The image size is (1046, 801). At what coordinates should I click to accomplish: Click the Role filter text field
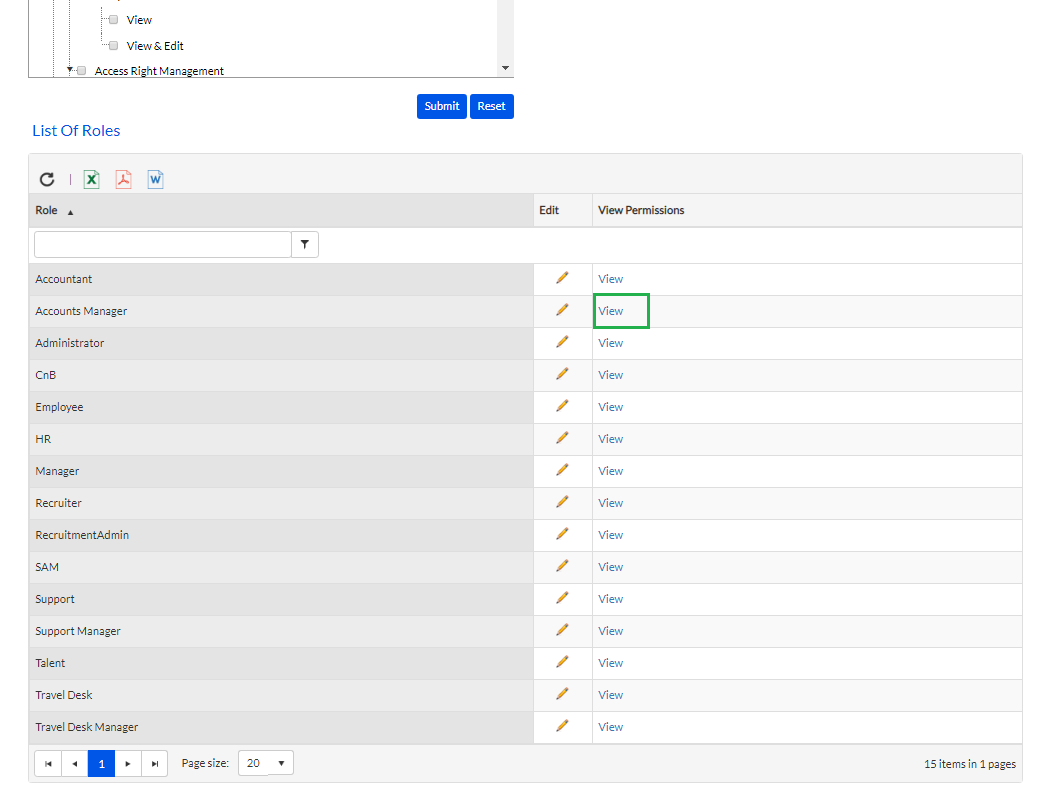tap(162, 245)
